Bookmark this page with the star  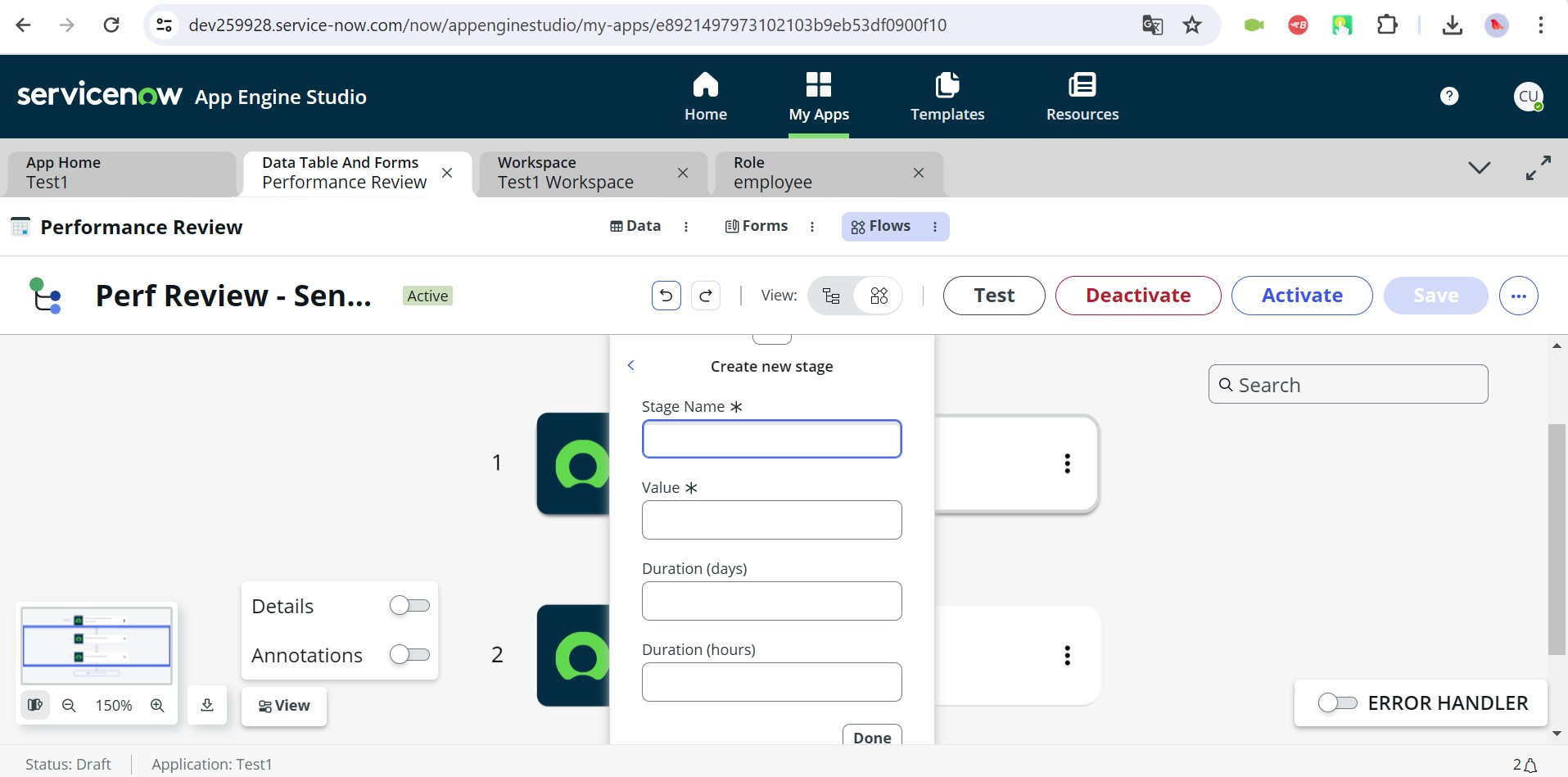(1192, 25)
